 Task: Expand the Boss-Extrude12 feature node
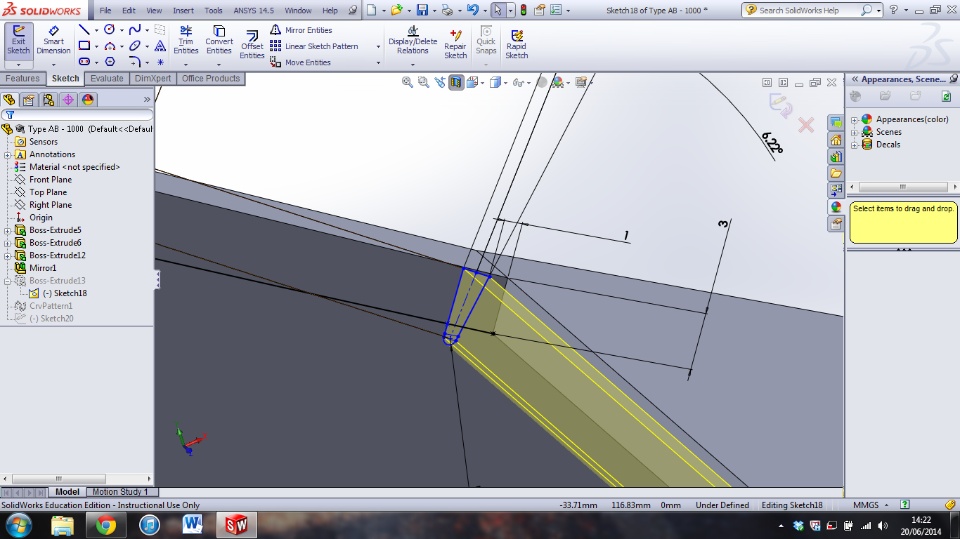click(7, 256)
